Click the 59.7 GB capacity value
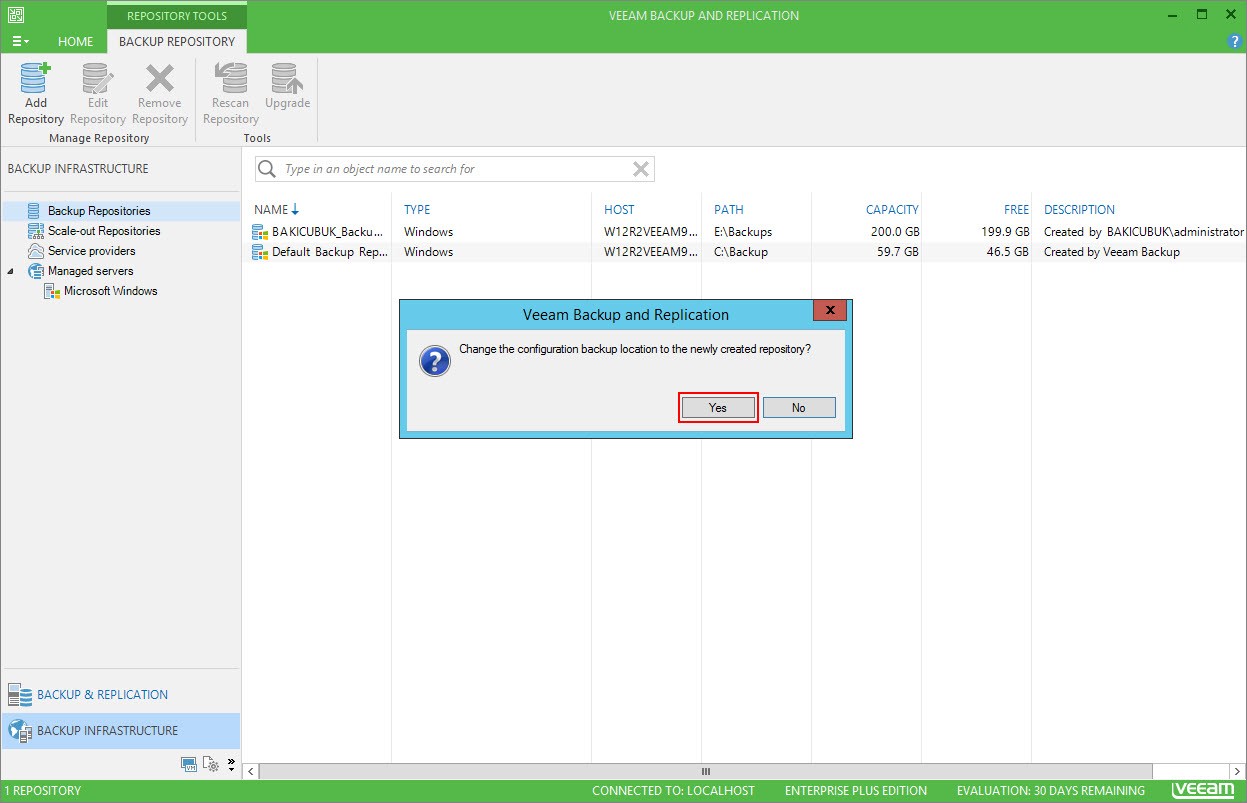This screenshot has height=803, width=1247. [x=897, y=252]
